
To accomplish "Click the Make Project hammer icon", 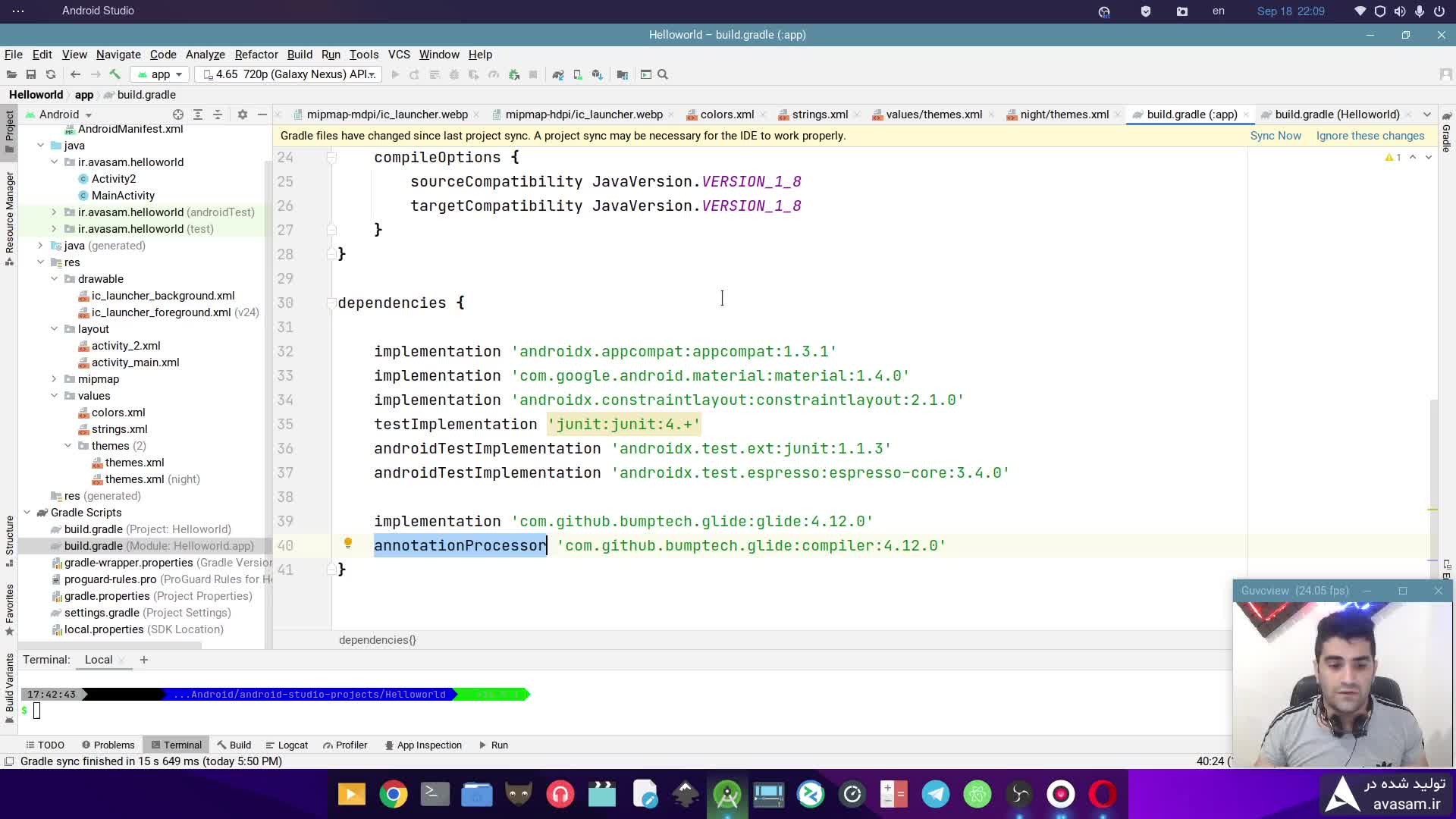I will click(115, 74).
